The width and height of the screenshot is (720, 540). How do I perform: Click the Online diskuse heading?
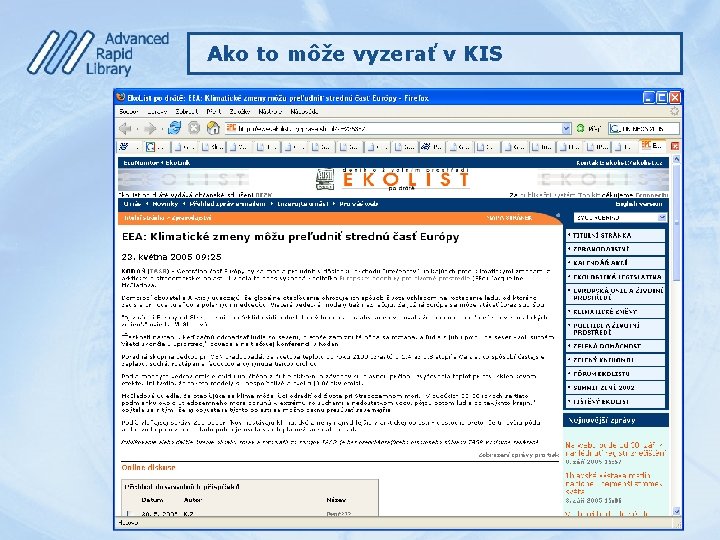tap(148, 467)
